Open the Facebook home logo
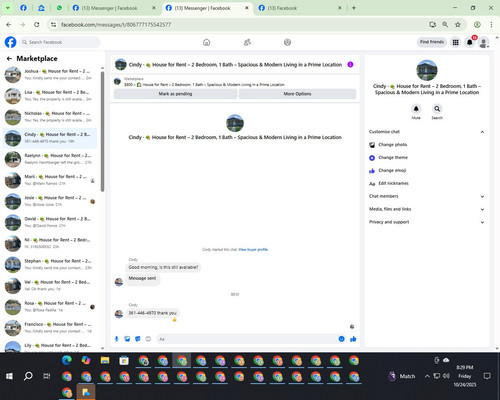The image size is (500, 400). (x=10, y=42)
